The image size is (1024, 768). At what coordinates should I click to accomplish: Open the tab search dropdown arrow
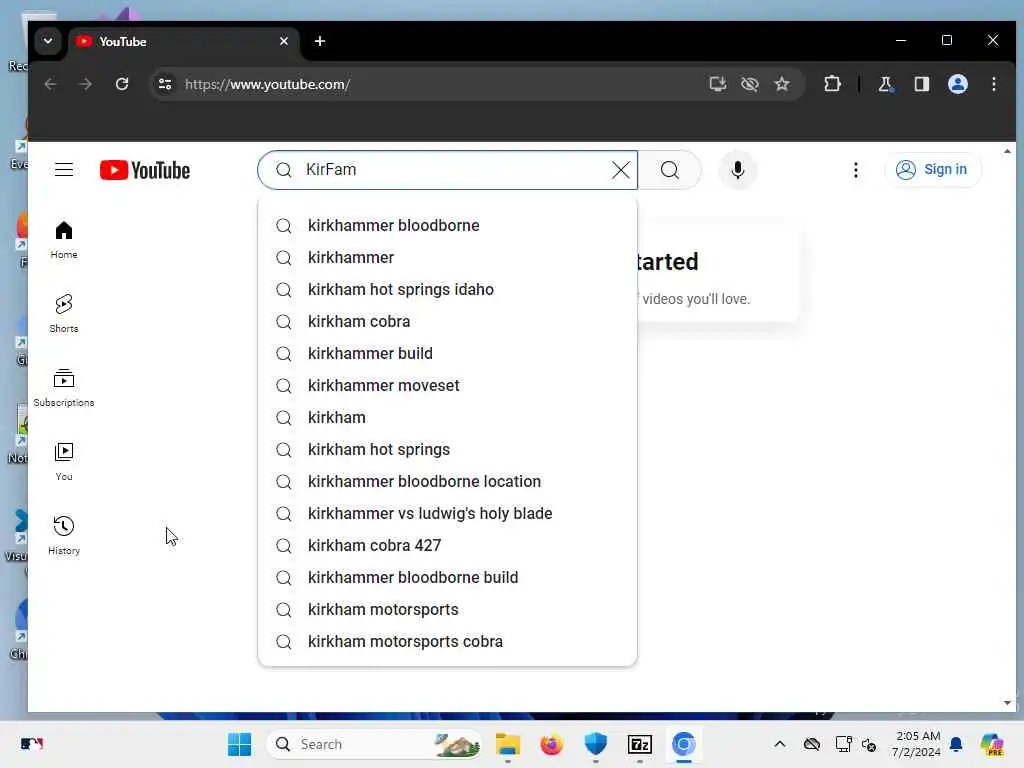[x=48, y=40]
